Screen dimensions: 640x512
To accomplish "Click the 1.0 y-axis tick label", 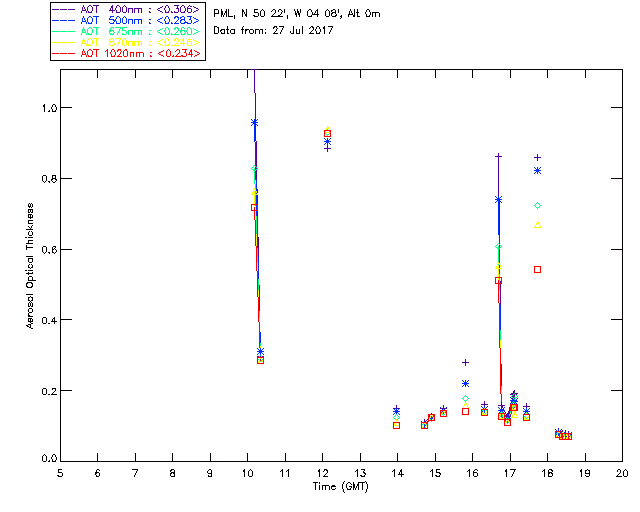I will click(x=49, y=108).
